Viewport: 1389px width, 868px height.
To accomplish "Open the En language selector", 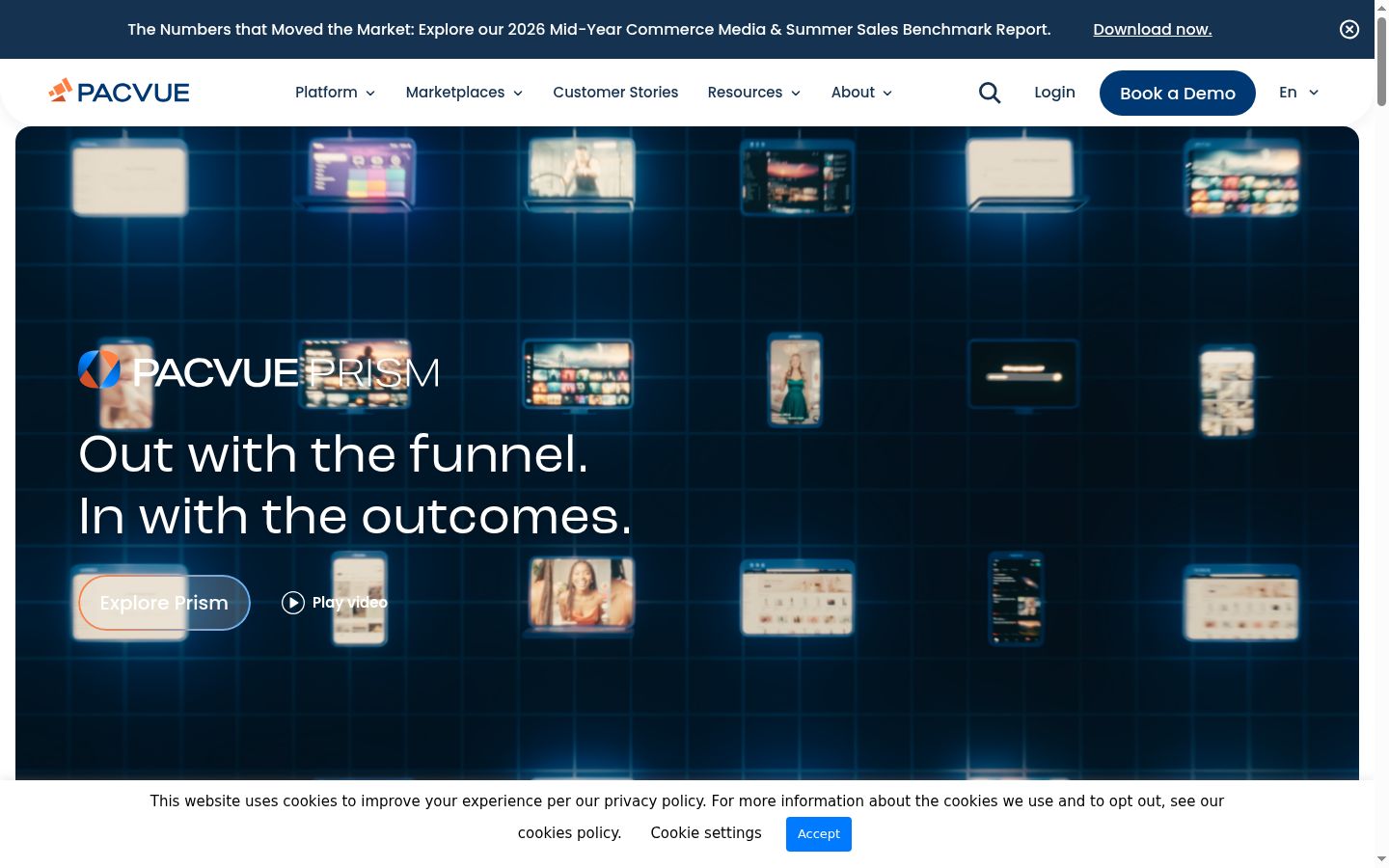I will click(1298, 93).
